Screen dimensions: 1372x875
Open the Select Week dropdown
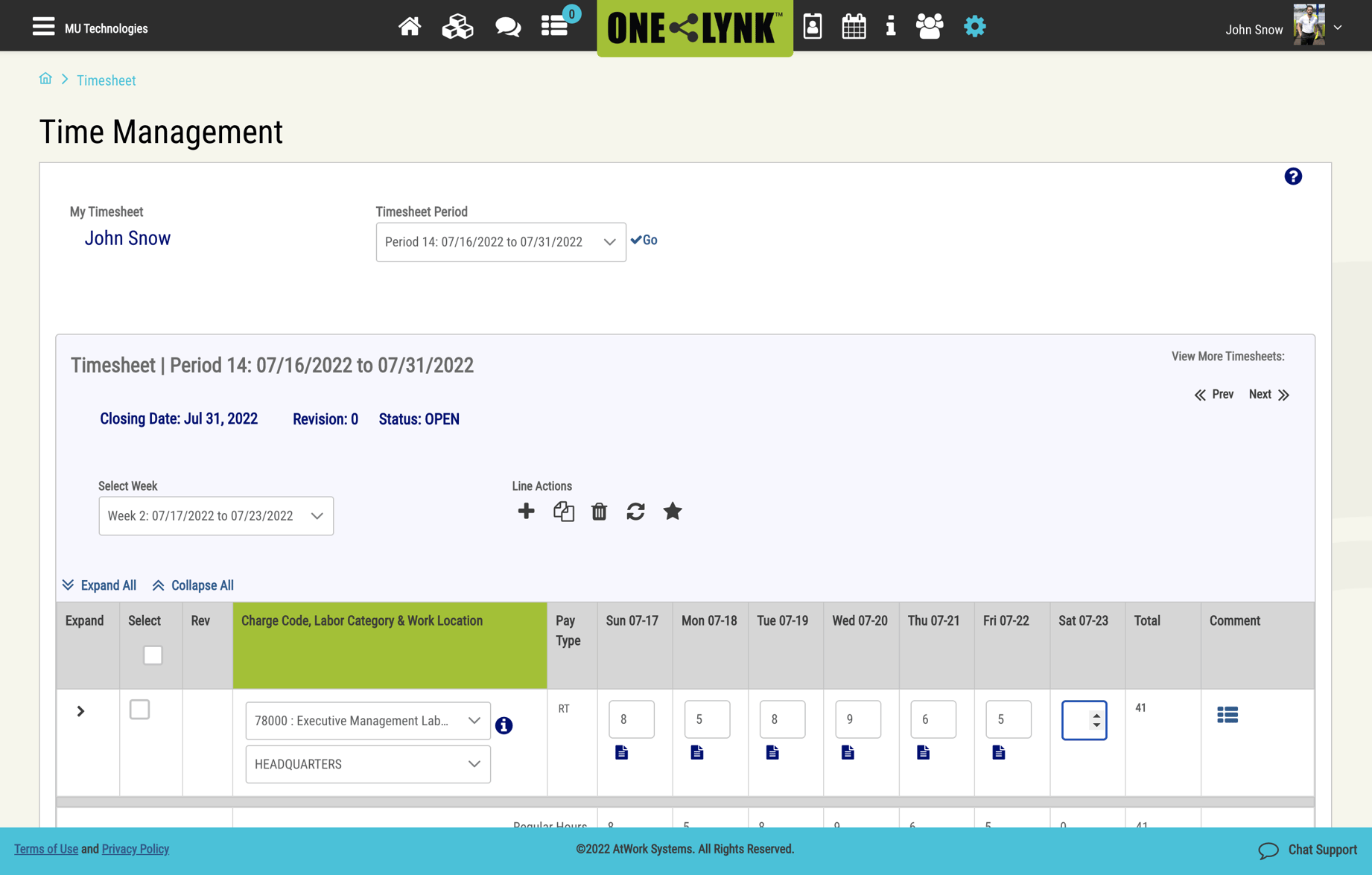(x=215, y=515)
